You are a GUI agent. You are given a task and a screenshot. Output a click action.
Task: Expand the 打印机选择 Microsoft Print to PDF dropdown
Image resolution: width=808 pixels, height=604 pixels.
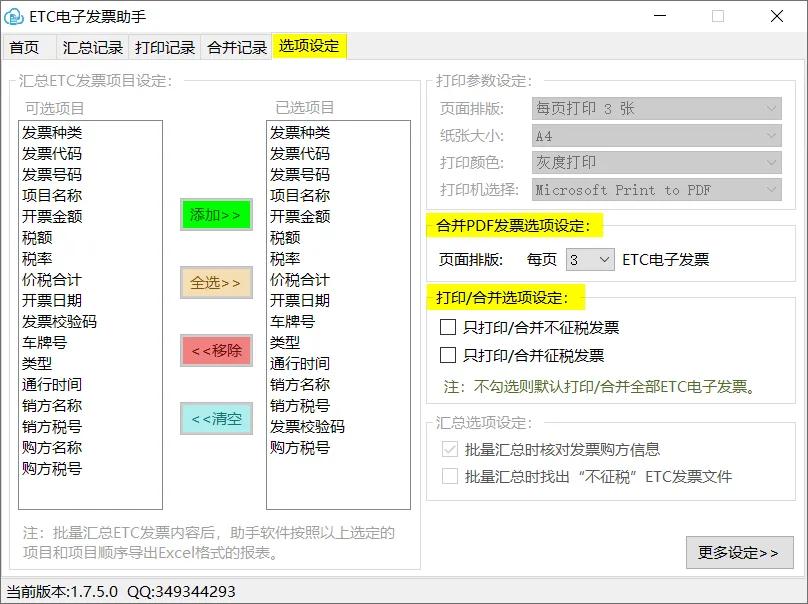pos(656,190)
